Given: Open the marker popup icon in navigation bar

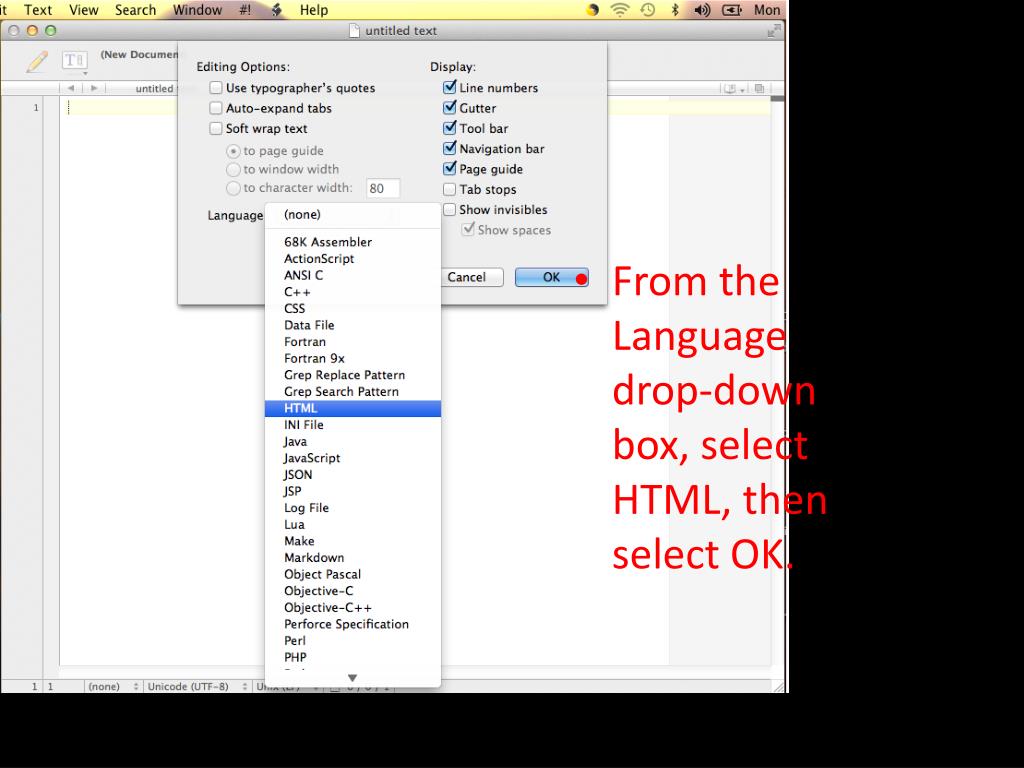Looking at the screenshot, I should pos(733,88).
